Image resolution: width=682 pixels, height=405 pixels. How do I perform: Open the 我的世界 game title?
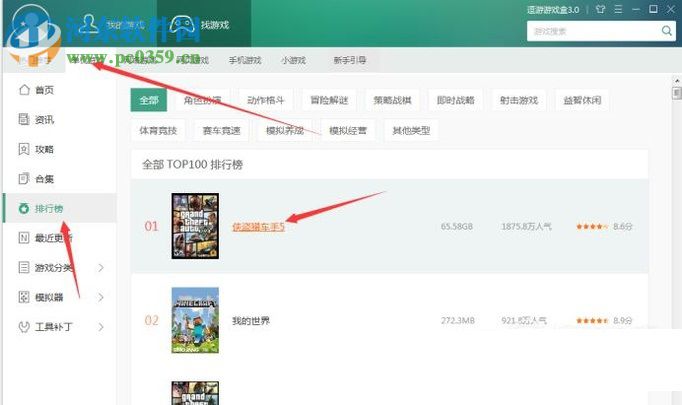[x=251, y=321]
